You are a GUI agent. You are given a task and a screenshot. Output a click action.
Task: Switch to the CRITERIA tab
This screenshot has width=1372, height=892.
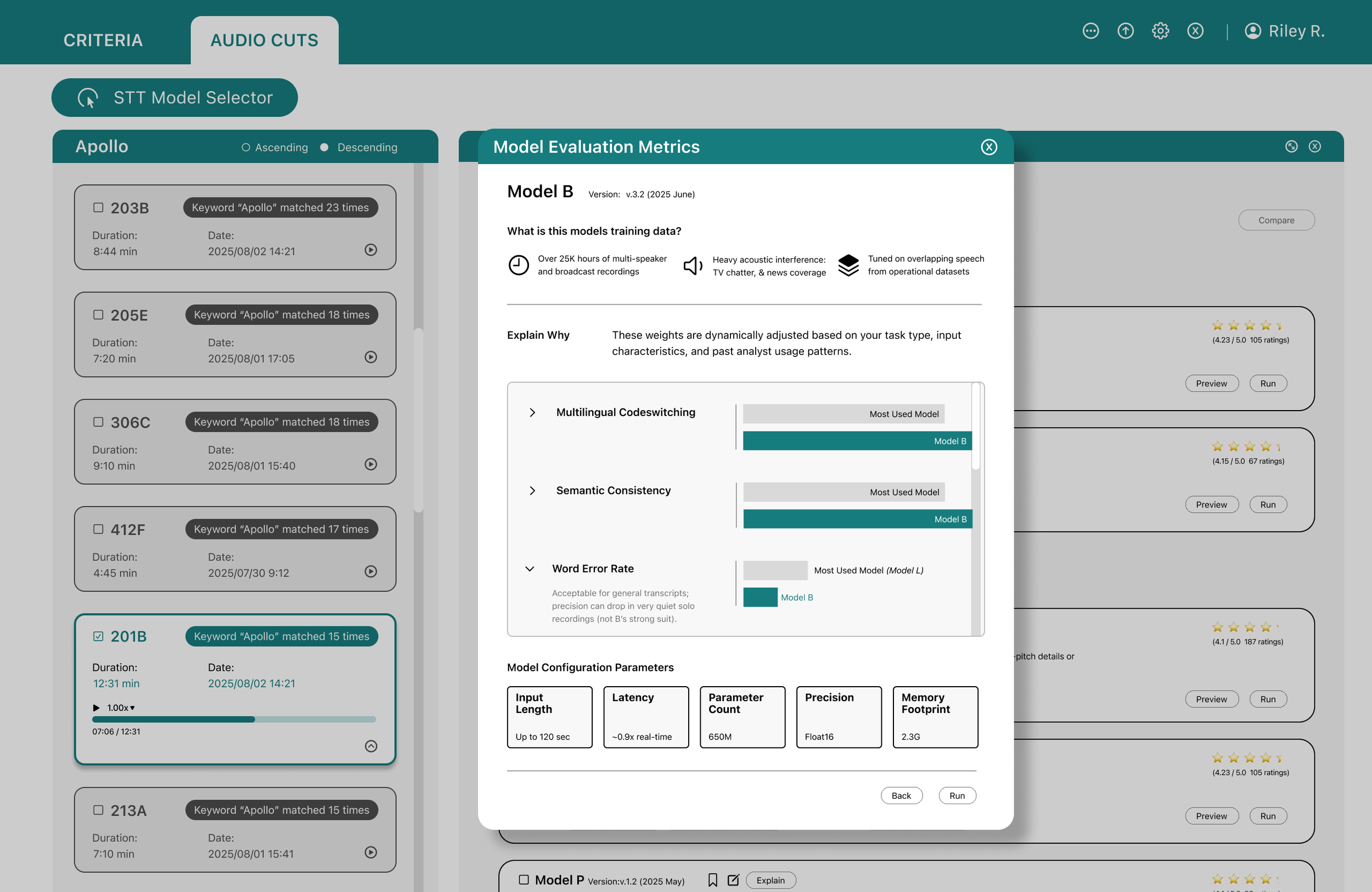pyautogui.click(x=103, y=40)
